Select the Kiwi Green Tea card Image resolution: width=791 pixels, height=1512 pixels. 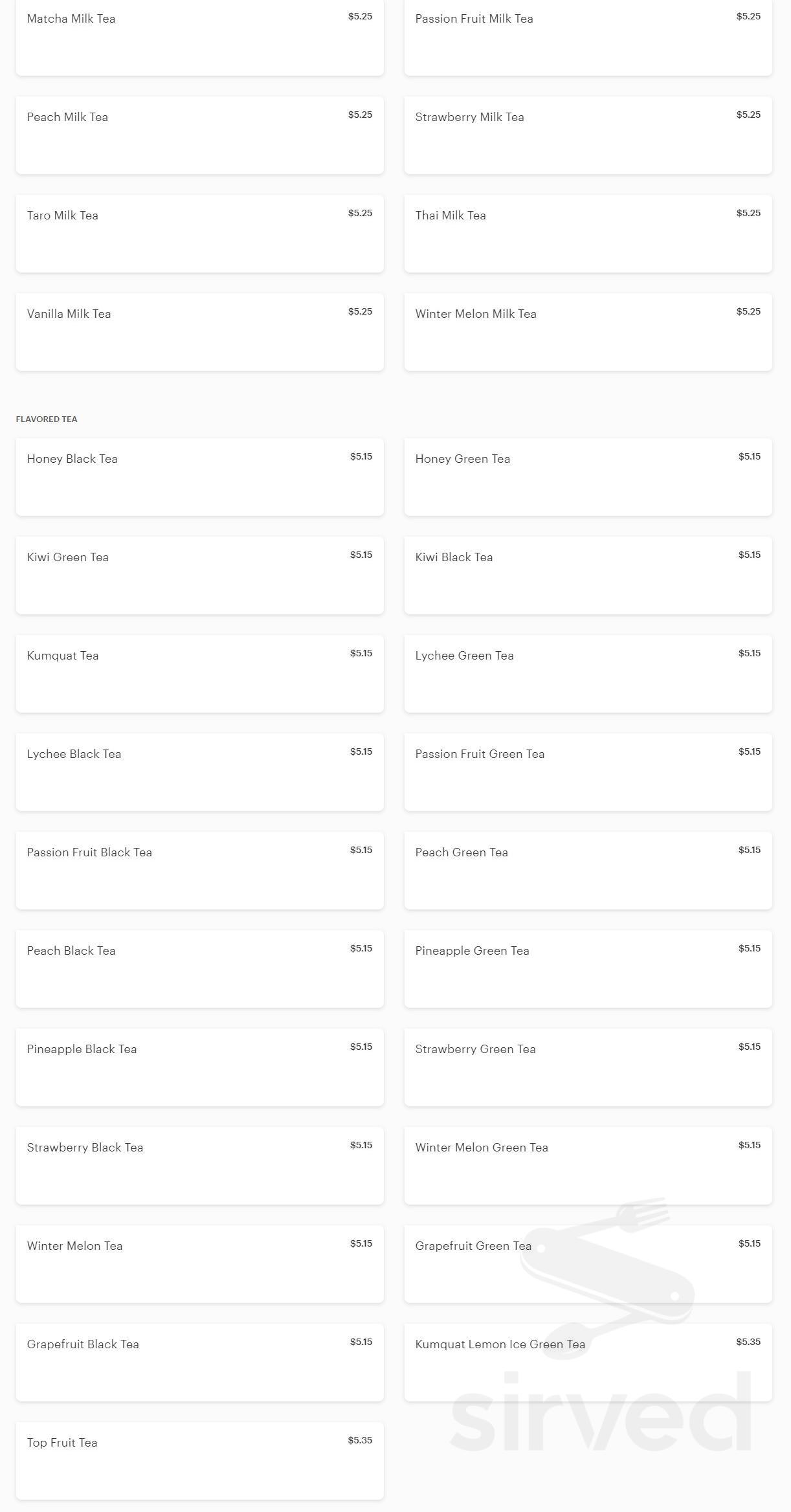click(199, 575)
